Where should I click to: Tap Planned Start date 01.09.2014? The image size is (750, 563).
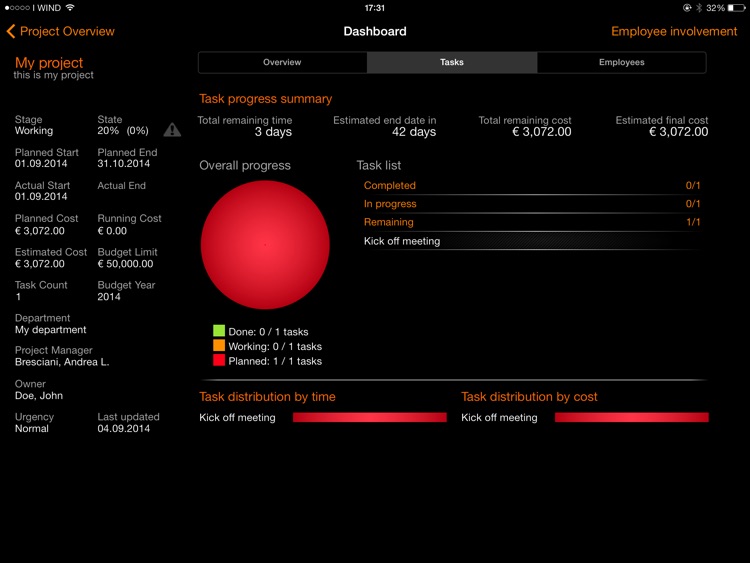(41, 164)
